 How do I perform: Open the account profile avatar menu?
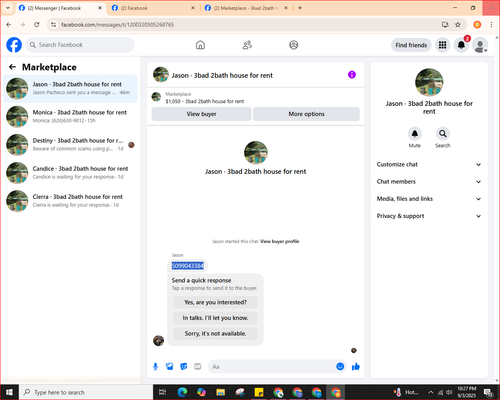[480, 45]
